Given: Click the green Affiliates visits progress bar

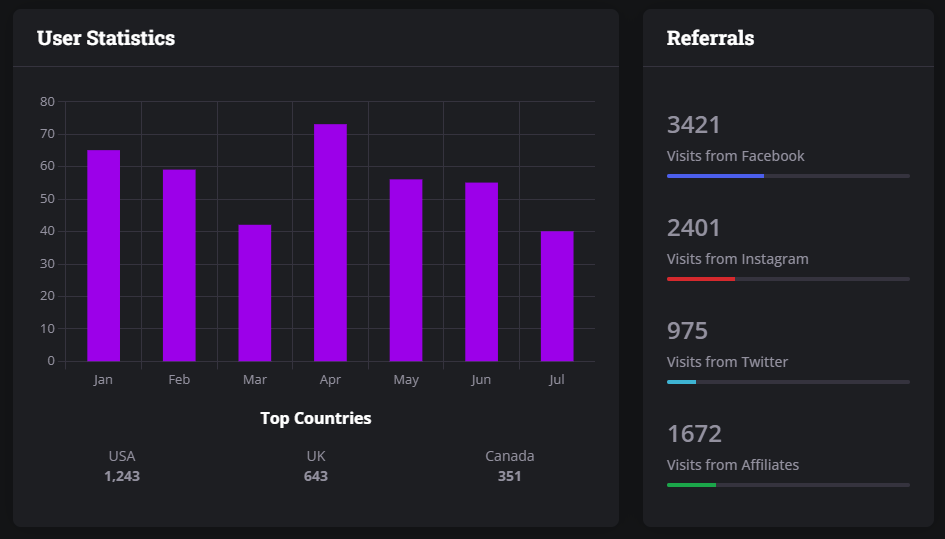Looking at the screenshot, I should click(691, 485).
